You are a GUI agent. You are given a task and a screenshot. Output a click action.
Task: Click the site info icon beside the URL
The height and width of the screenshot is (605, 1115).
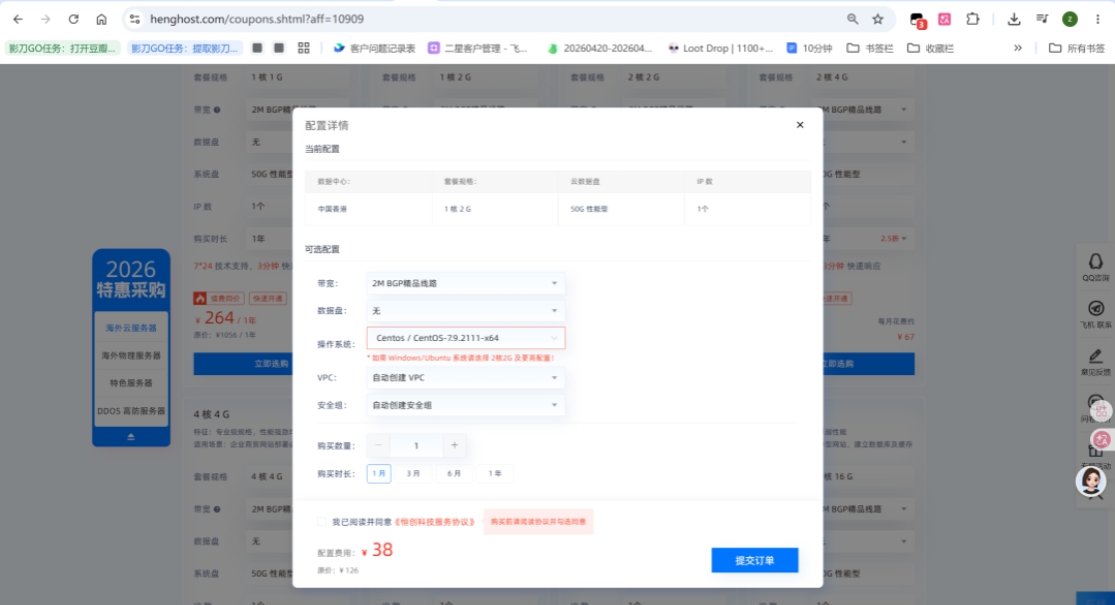134,19
